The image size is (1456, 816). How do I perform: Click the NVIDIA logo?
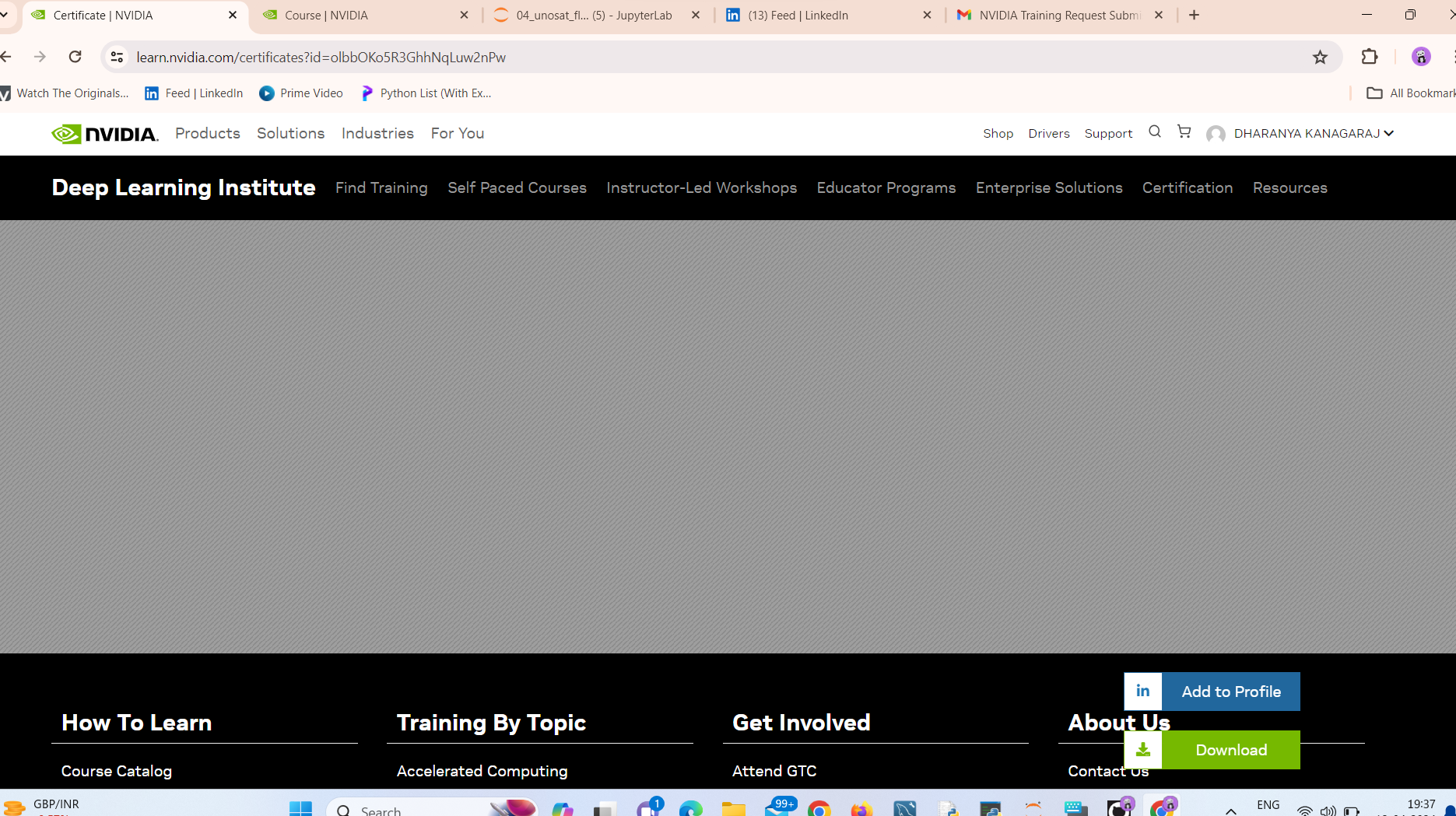click(105, 134)
